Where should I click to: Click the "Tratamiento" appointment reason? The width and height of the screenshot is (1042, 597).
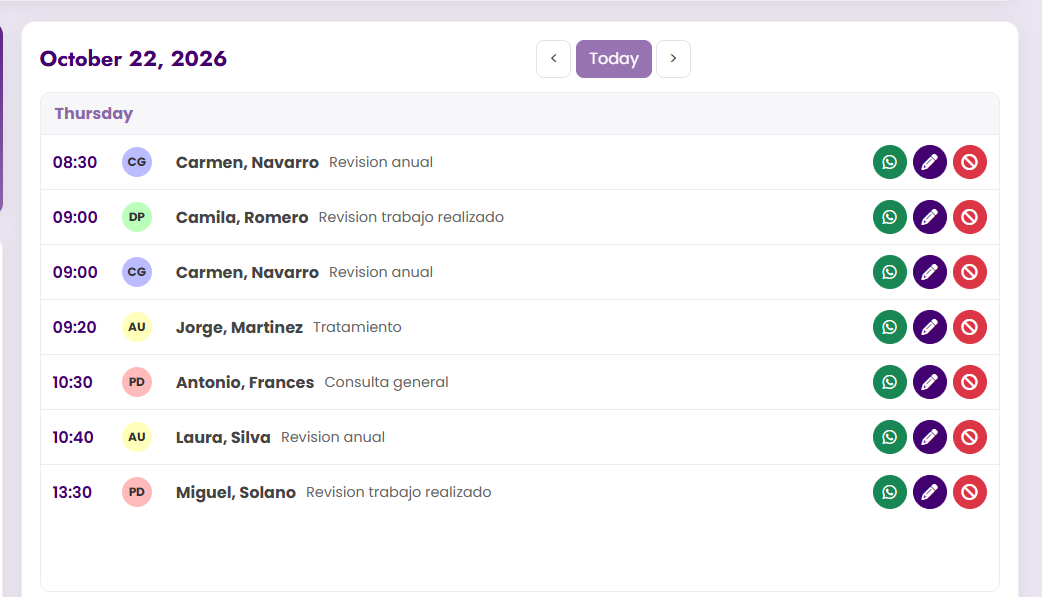tap(358, 327)
